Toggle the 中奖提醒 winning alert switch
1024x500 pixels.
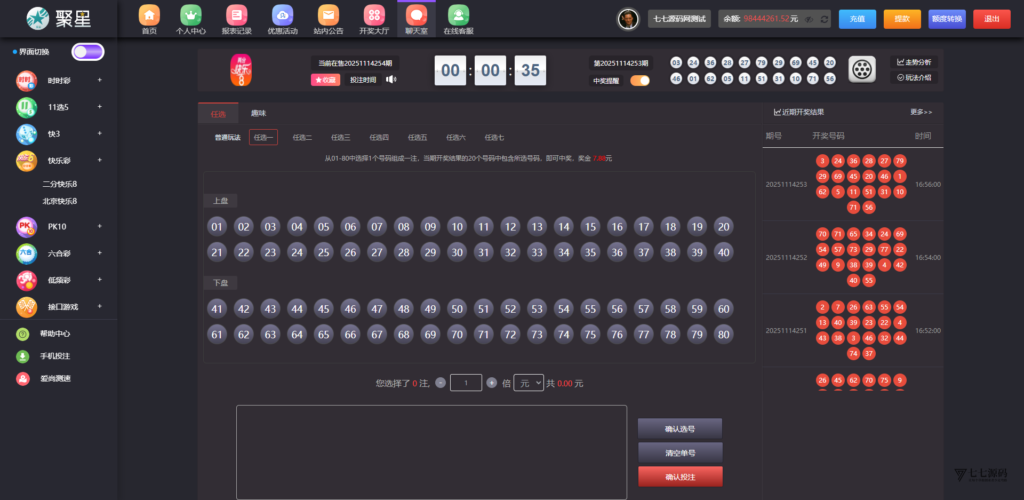(x=639, y=81)
